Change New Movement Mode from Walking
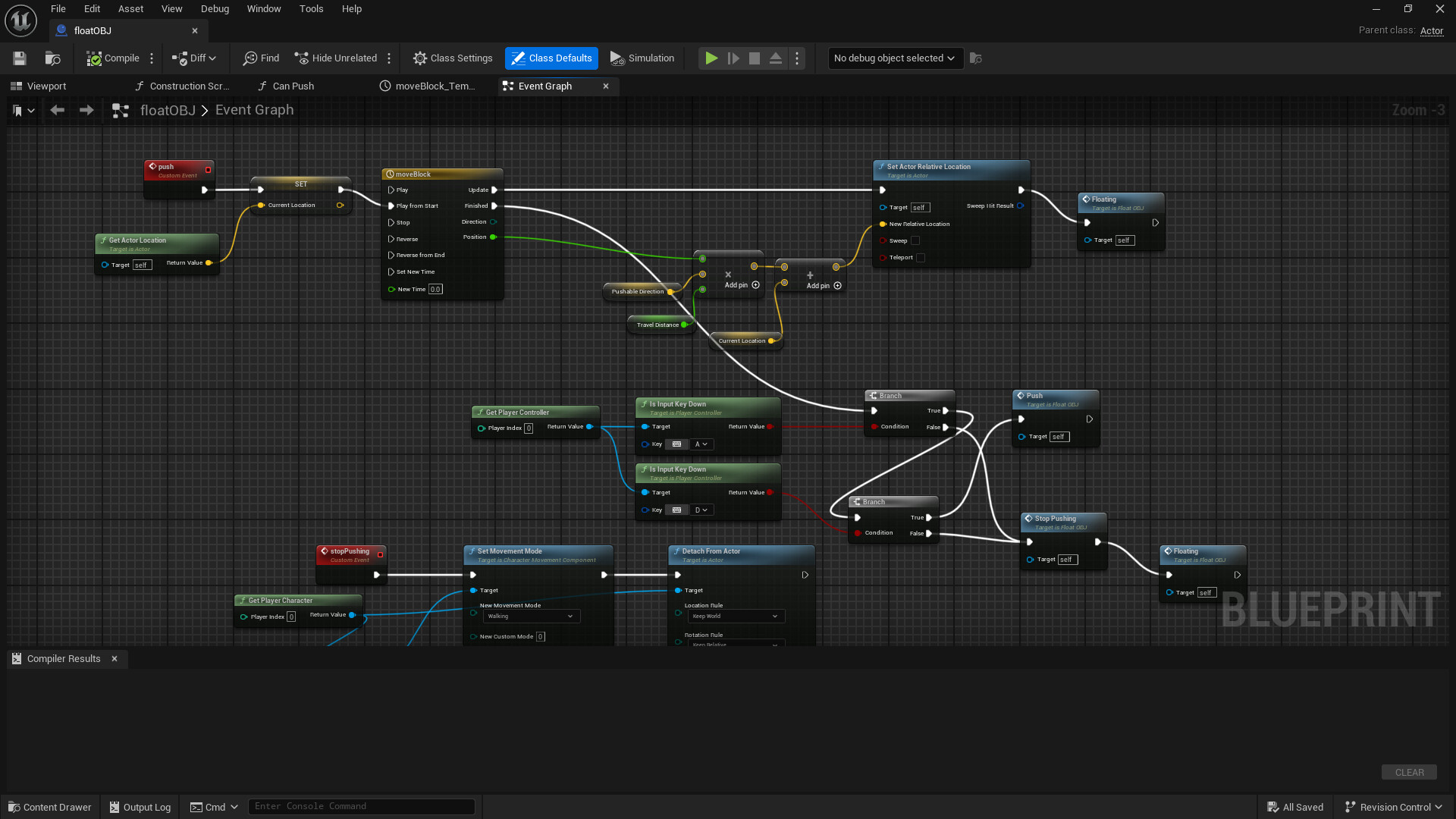Image resolution: width=1456 pixels, height=819 pixels. [x=531, y=616]
